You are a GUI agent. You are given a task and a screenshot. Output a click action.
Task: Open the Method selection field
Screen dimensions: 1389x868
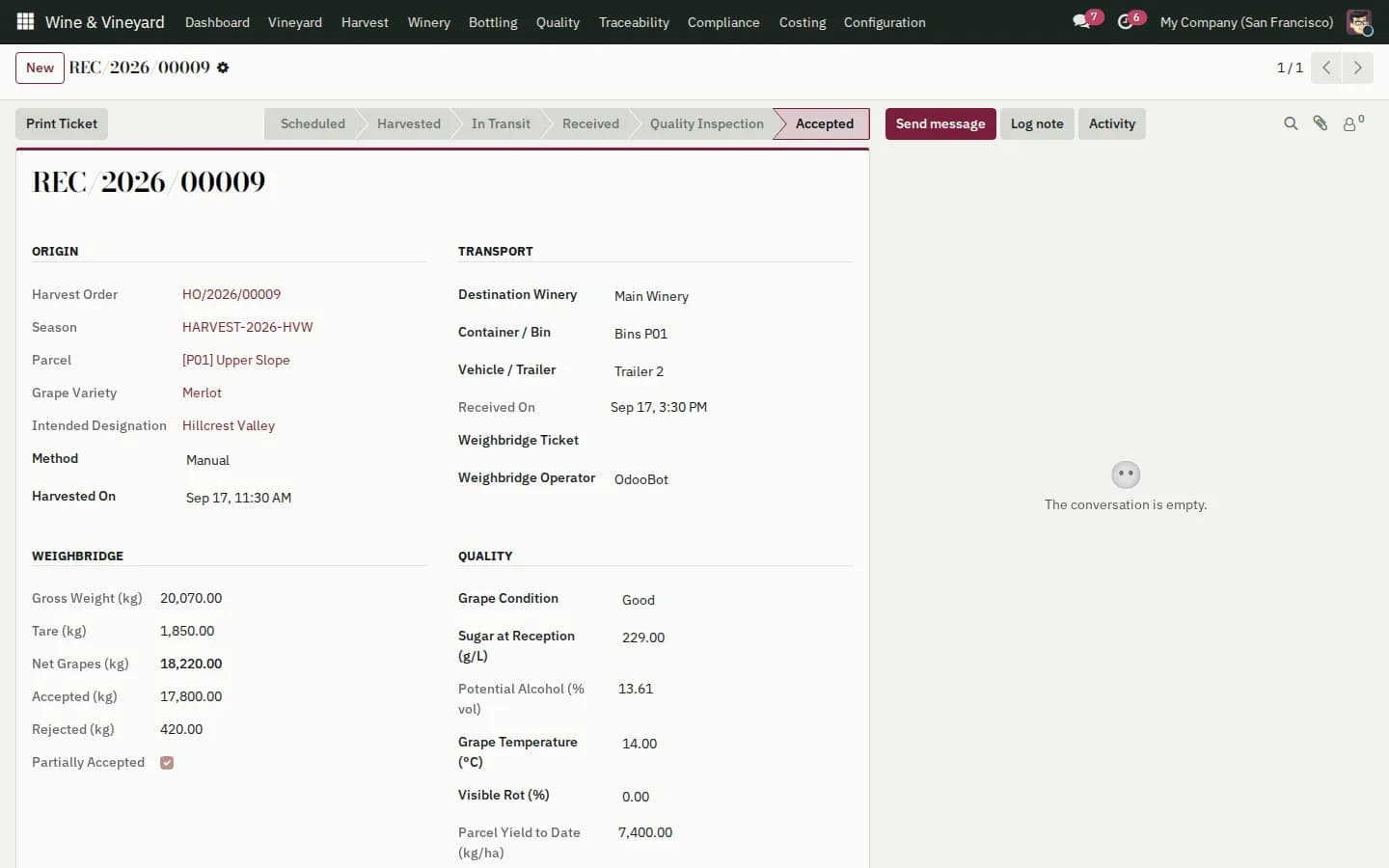coord(307,460)
